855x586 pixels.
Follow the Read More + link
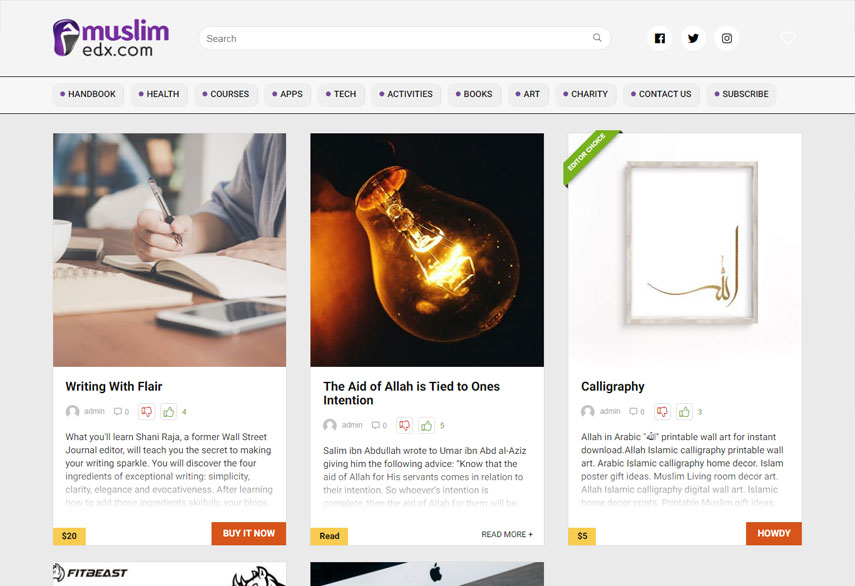[x=507, y=535]
